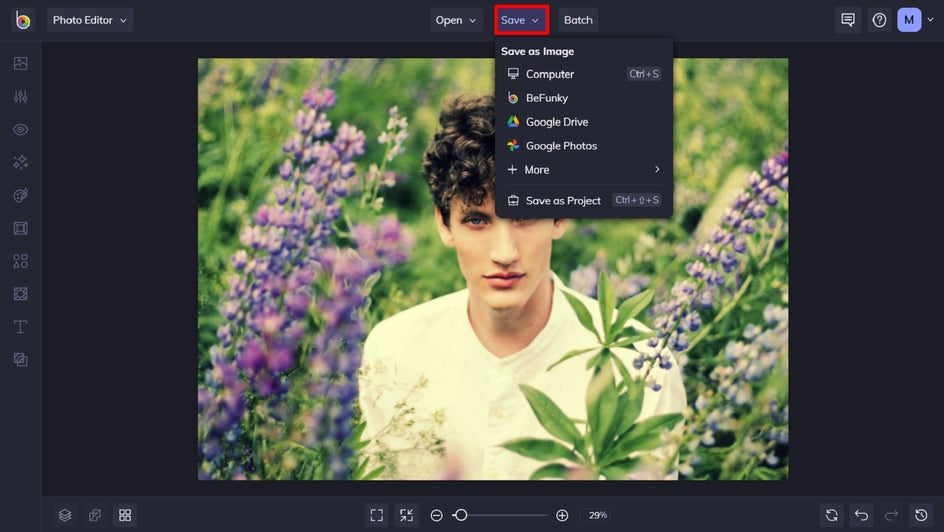The height and width of the screenshot is (532, 944).
Task: Open the feedback comment icon
Action: tap(848, 20)
